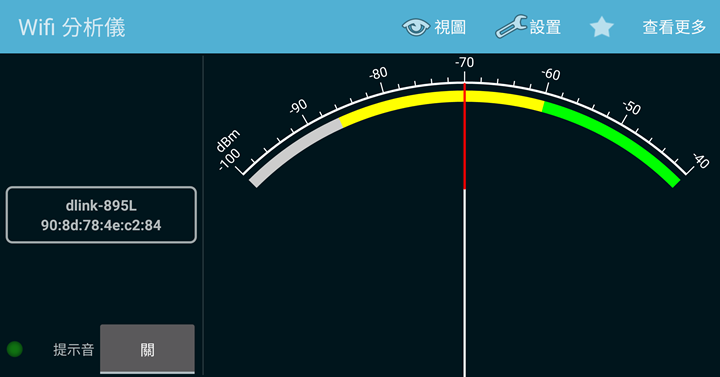The image size is (720, 377).
Task: Tap the star rating icon
Action: (602, 27)
